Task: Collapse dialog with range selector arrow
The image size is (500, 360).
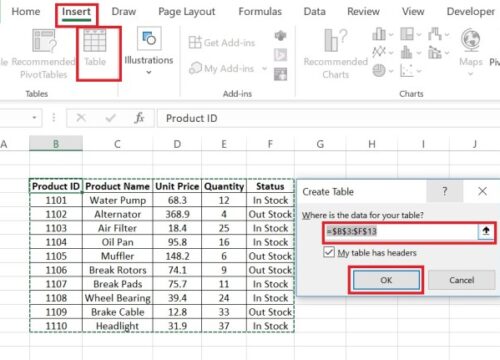Action: click(x=486, y=231)
